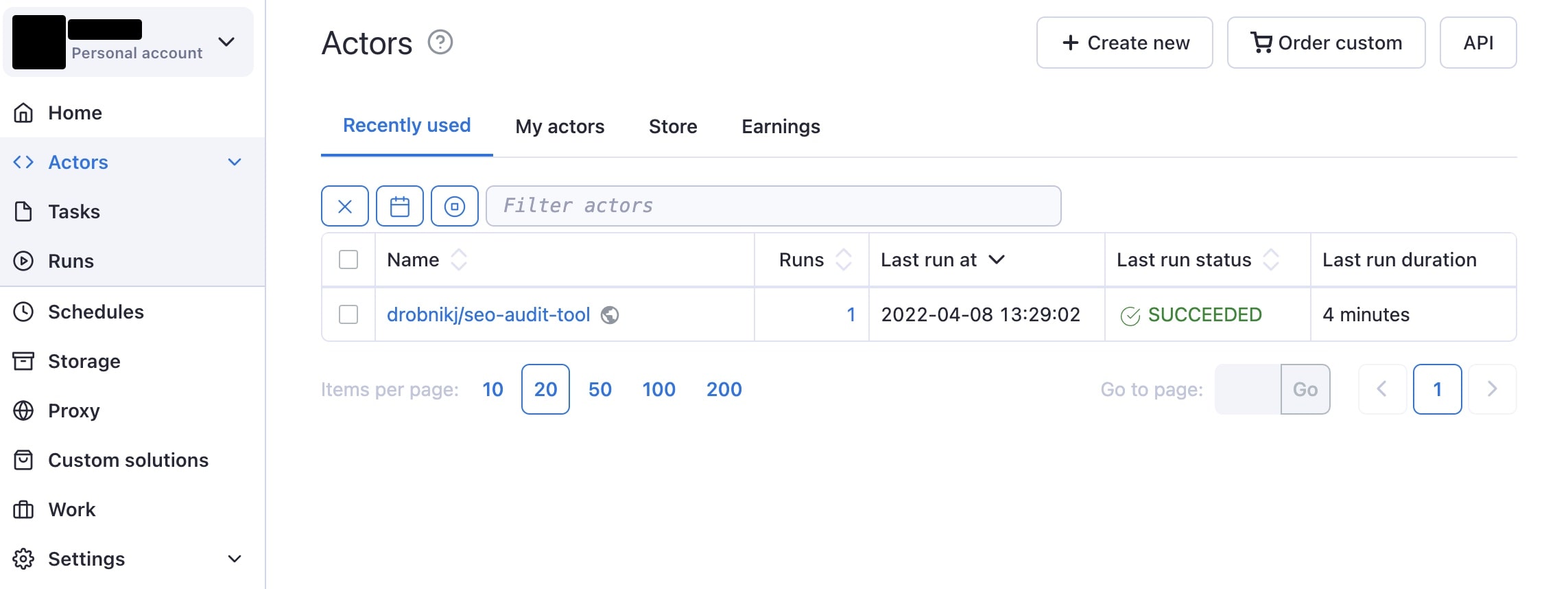Screen dimensions: 1568x589
Task: Collapse the Actors sidebar section chevron
Action: coord(235,162)
